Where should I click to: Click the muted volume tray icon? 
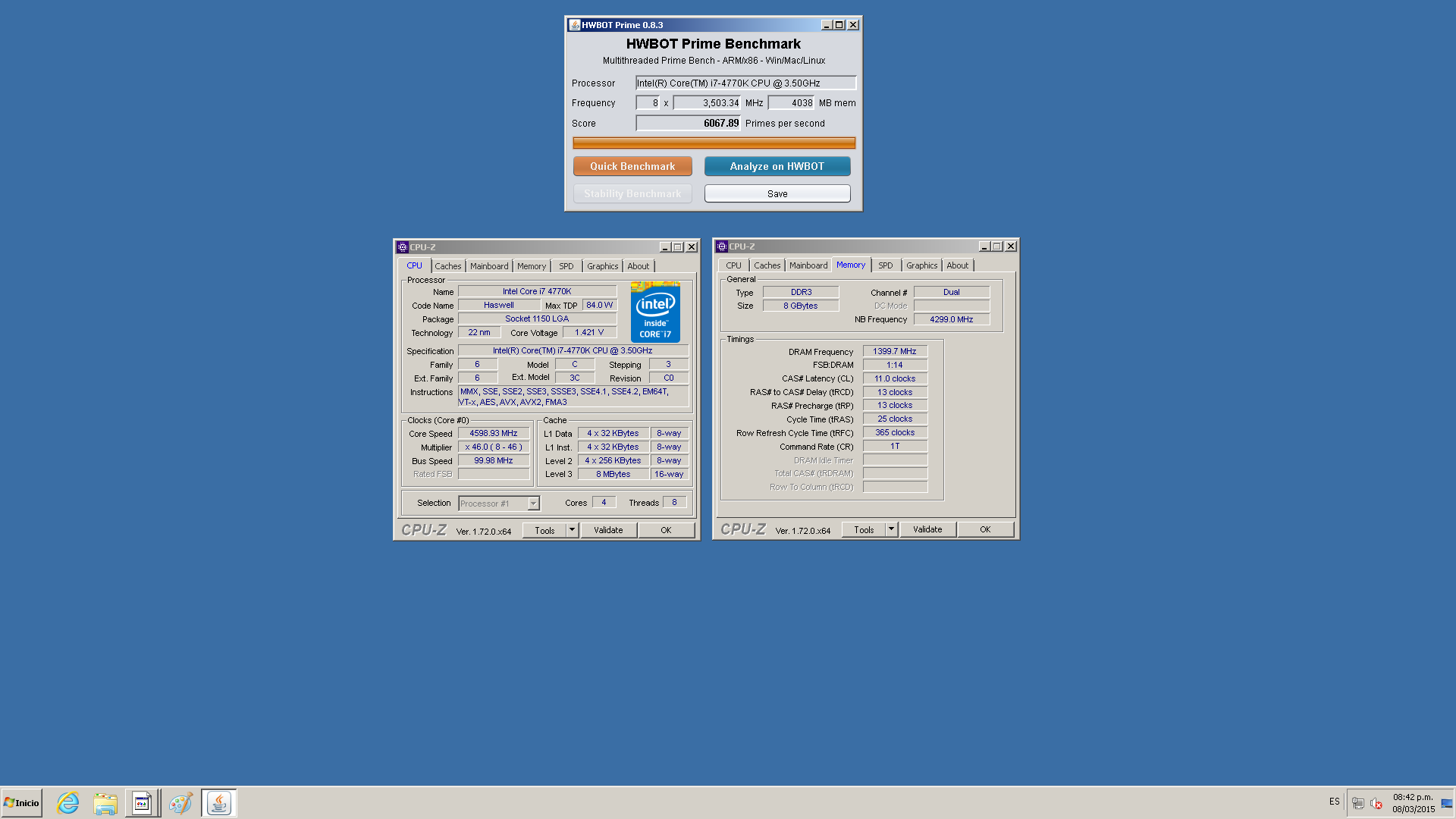pyautogui.click(x=1376, y=803)
